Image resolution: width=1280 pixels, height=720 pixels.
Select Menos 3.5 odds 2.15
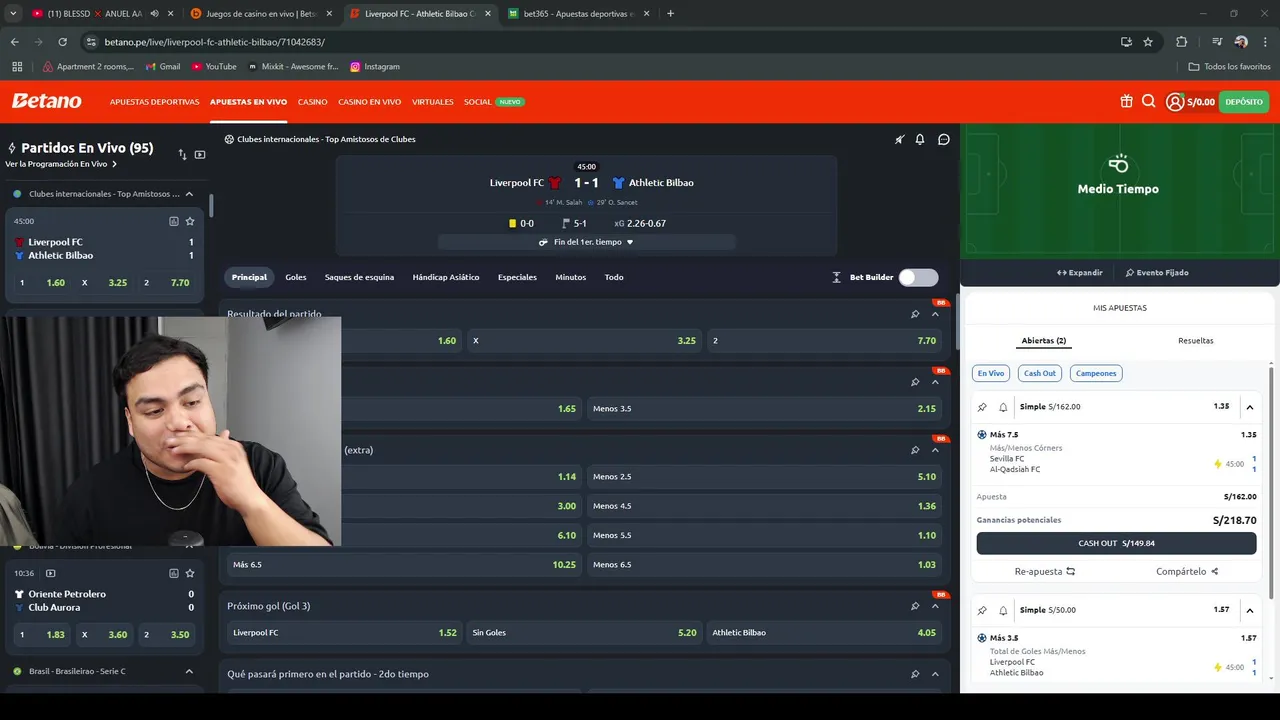pos(764,408)
